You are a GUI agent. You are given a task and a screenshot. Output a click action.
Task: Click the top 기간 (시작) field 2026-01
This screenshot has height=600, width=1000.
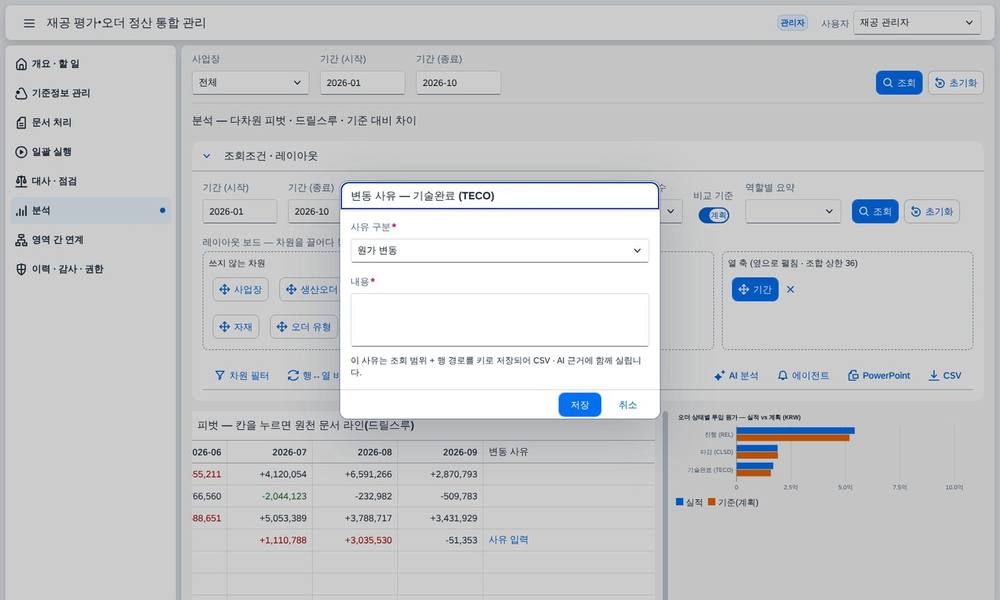tap(362, 83)
